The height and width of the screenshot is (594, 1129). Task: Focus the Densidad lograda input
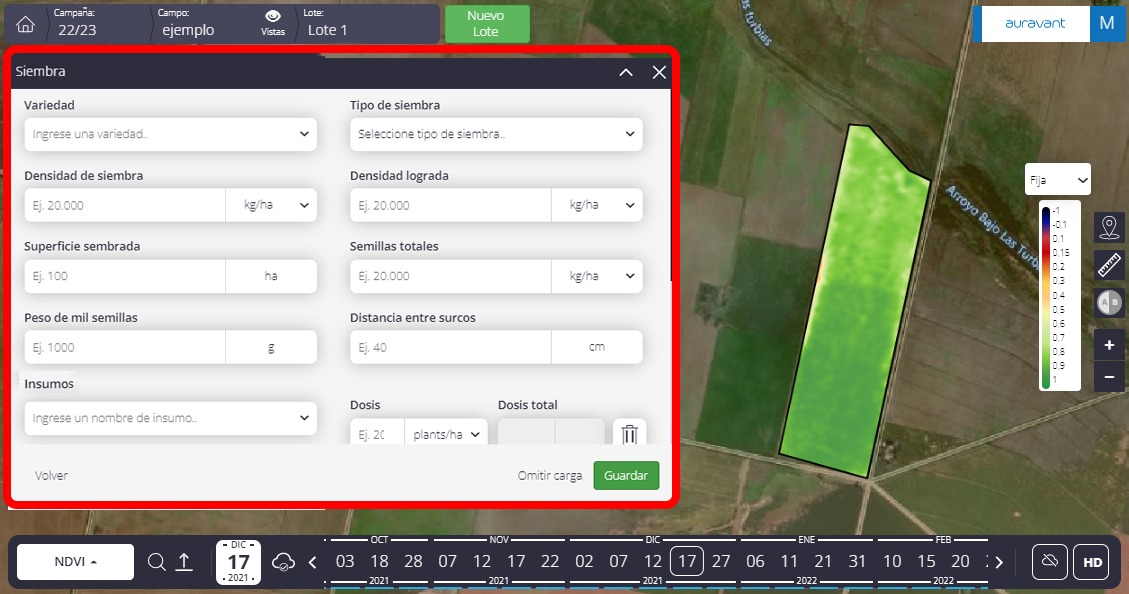click(x=451, y=205)
